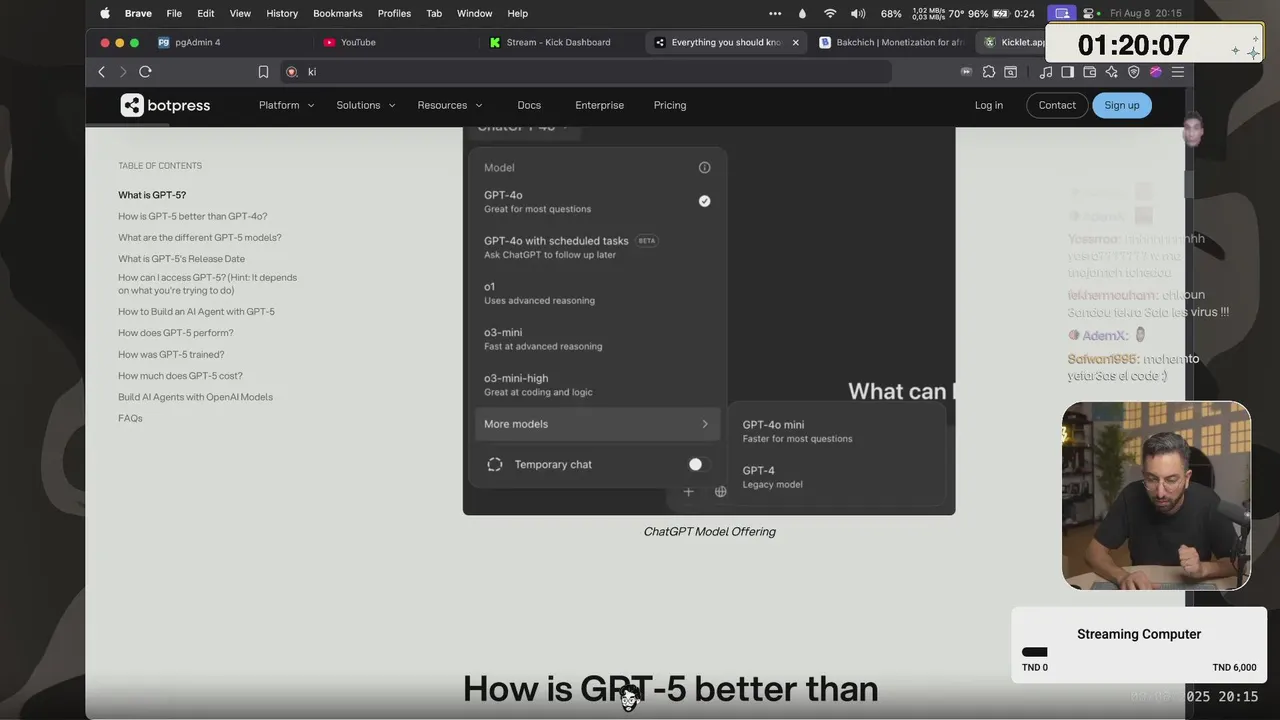Viewport: 1280px width, 720px height.
Task: Jump to 'Build AI Agents with OpenAI Models'
Action: click(195, 397)
